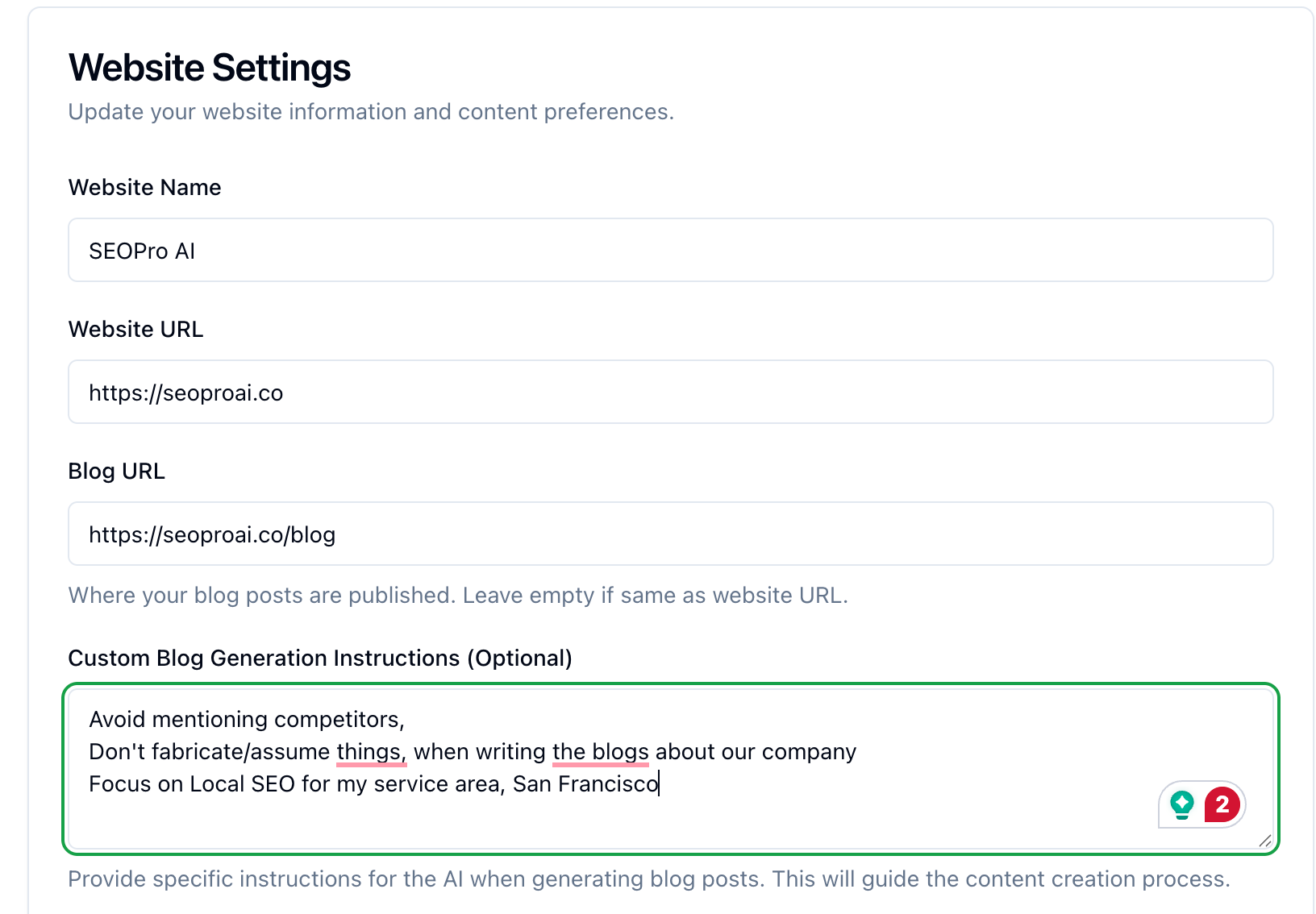Click the underlined word "things,"

(370, 752)
